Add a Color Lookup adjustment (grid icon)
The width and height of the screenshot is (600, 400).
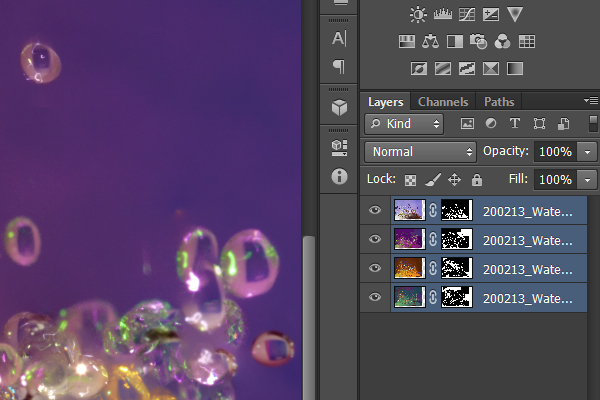tap(527, 41)
